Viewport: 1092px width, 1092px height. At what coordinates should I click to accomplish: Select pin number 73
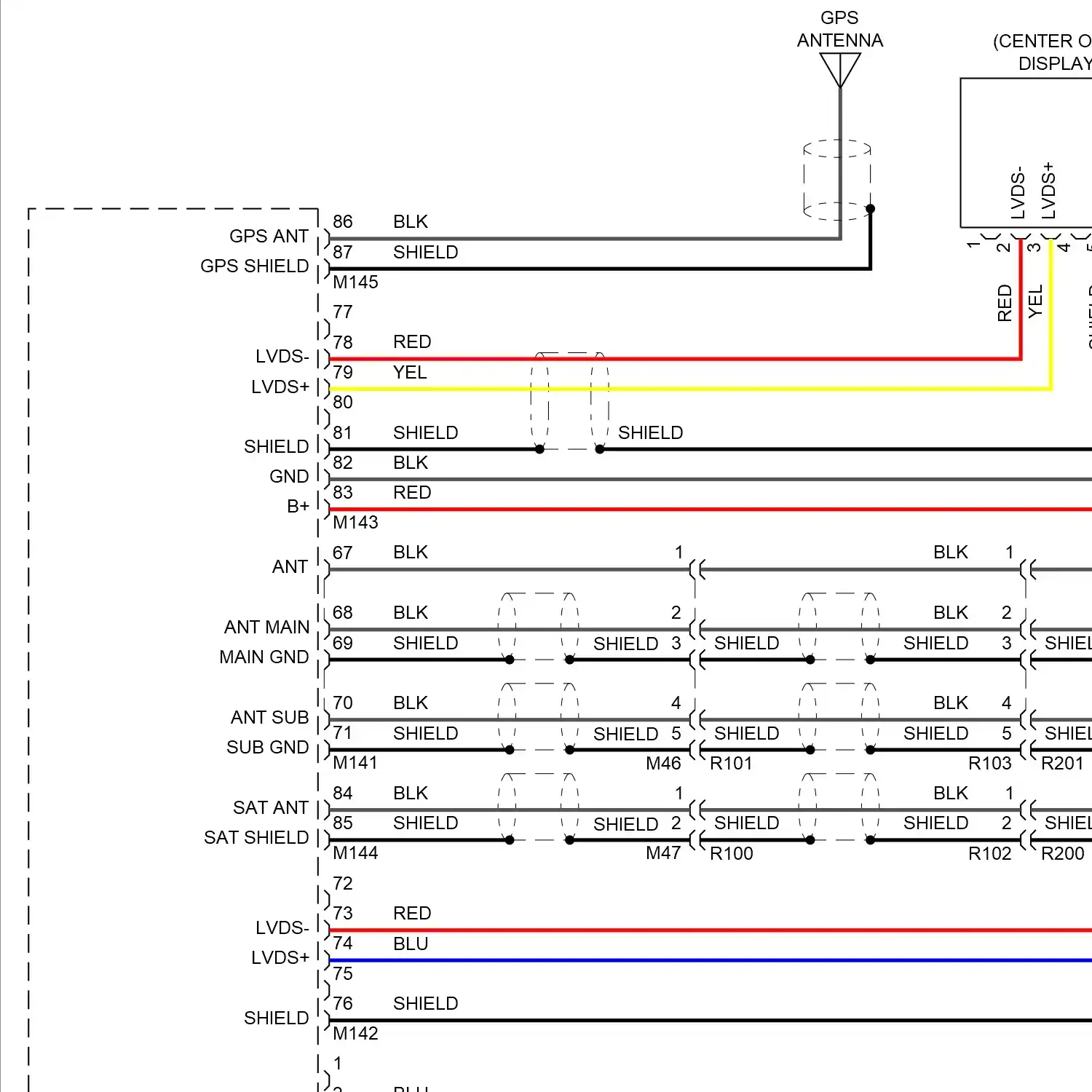pos(342,913)
